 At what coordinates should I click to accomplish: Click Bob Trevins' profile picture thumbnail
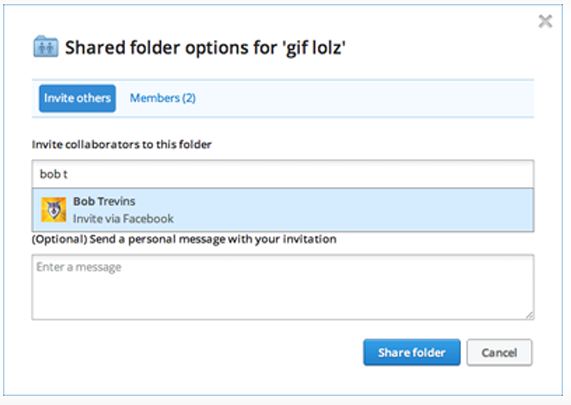click(54, 210)
